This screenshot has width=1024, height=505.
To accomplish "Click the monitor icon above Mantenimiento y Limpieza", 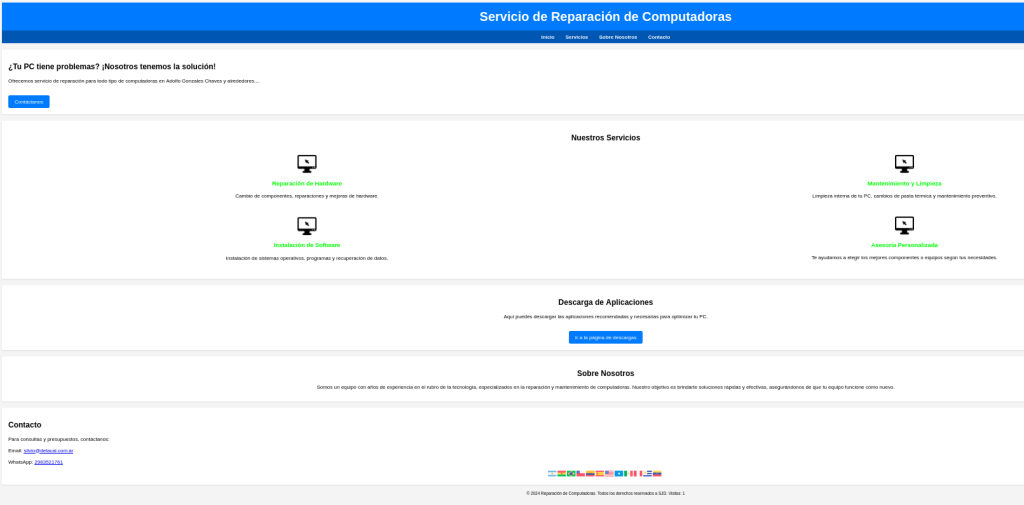I will pos(904,163).
